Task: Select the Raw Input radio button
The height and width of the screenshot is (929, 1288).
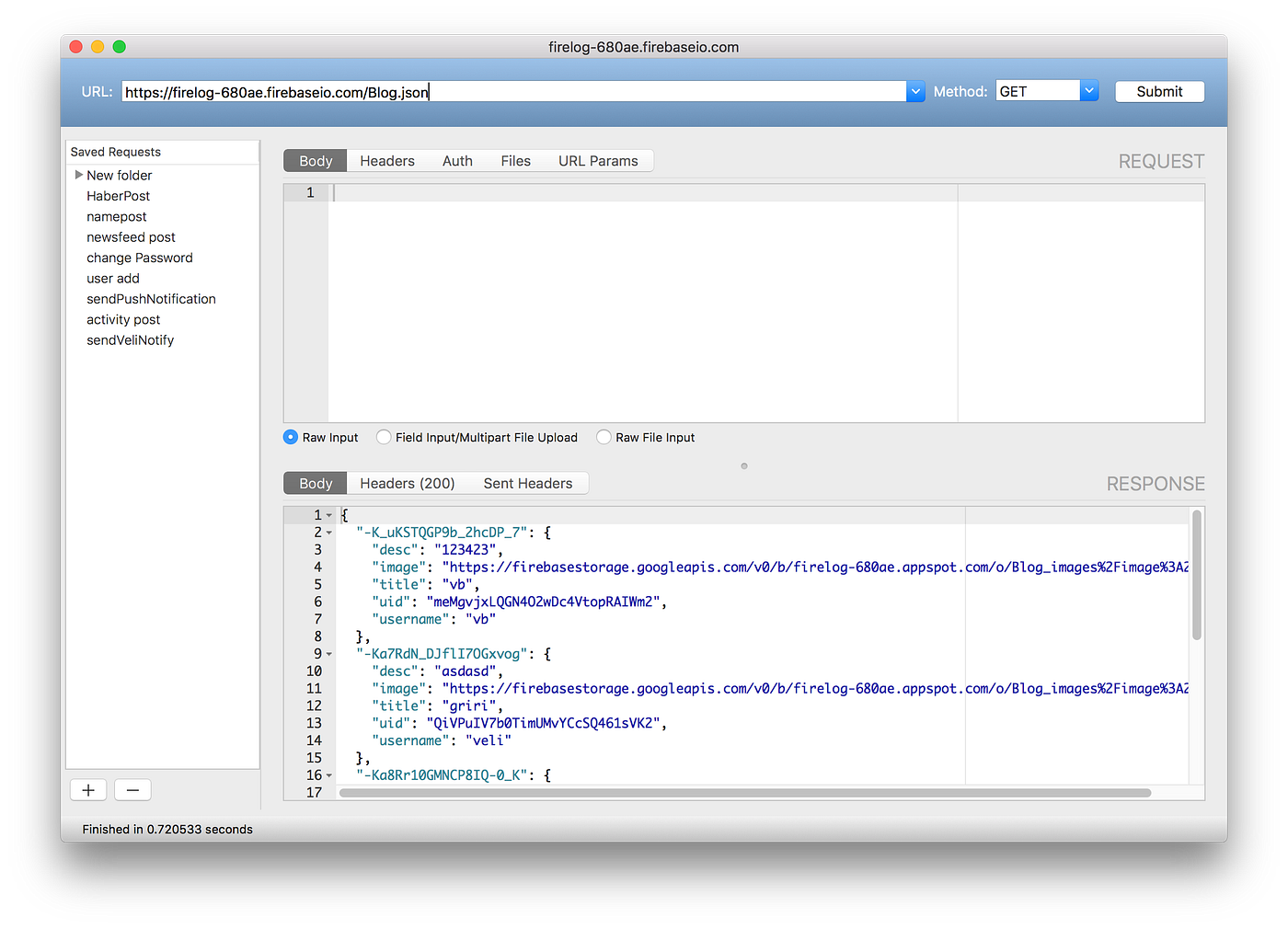Action: pyautogui.click(x=291, y=437)
